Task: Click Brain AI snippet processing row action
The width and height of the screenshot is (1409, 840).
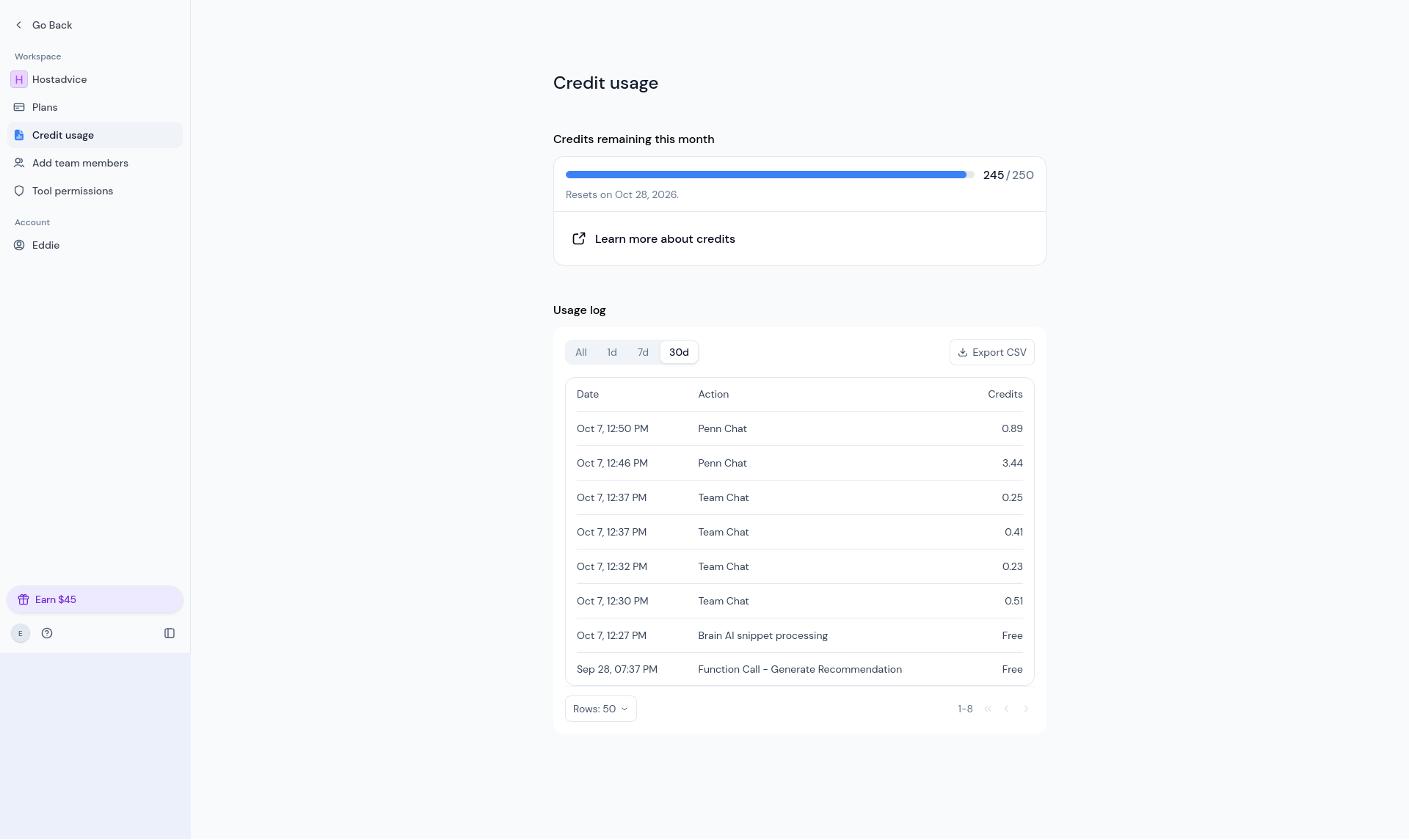Action: [x=762, y=636]
